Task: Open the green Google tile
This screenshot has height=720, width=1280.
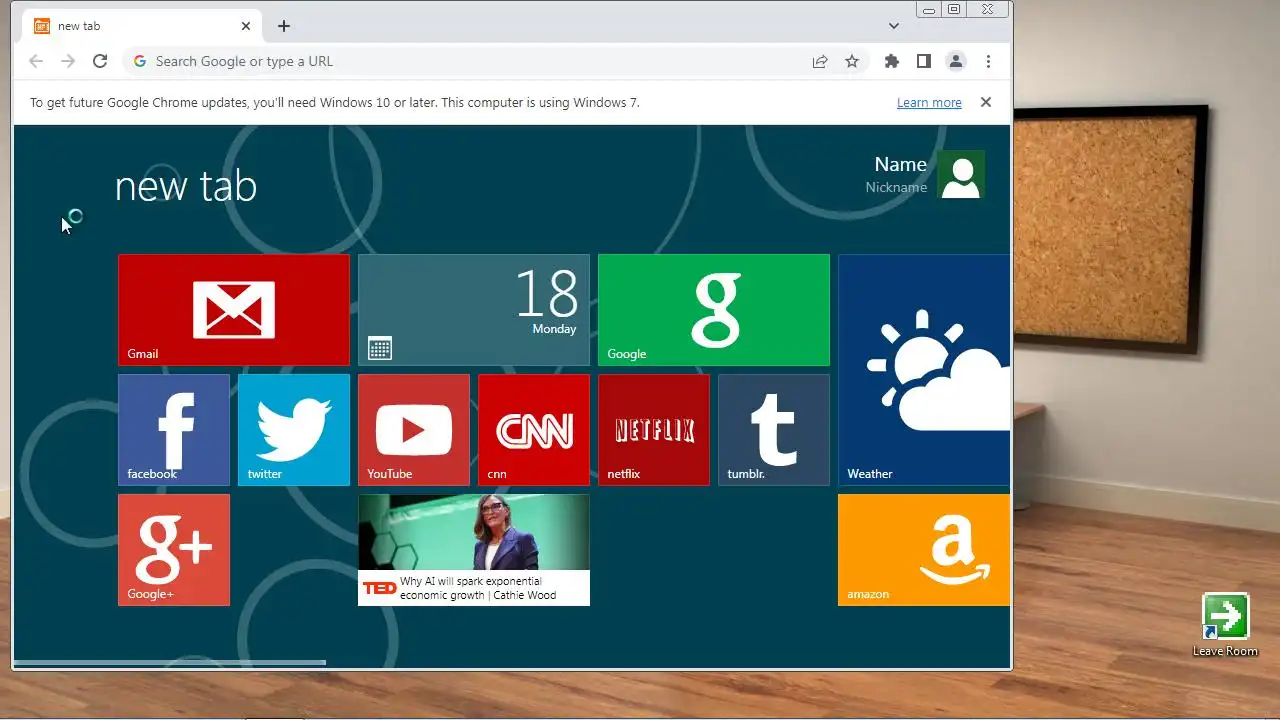Action: click(714, 310)
